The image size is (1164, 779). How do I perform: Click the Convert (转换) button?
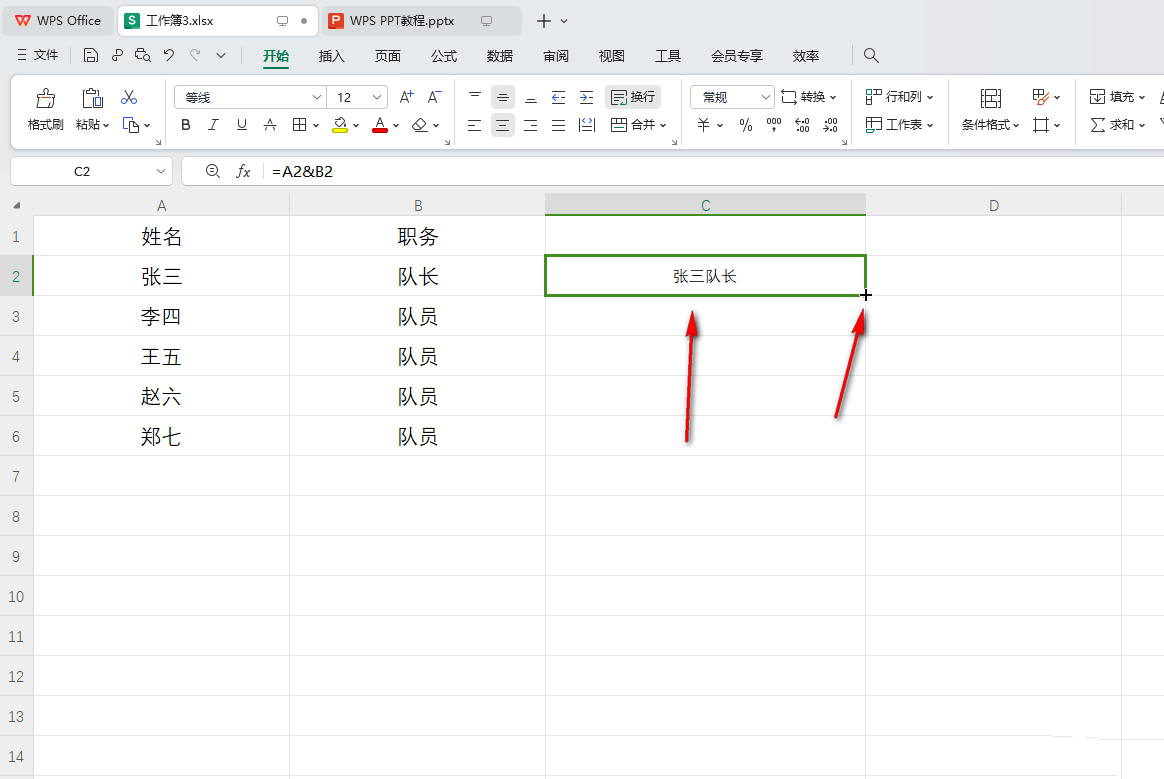(x=809, y=97)
